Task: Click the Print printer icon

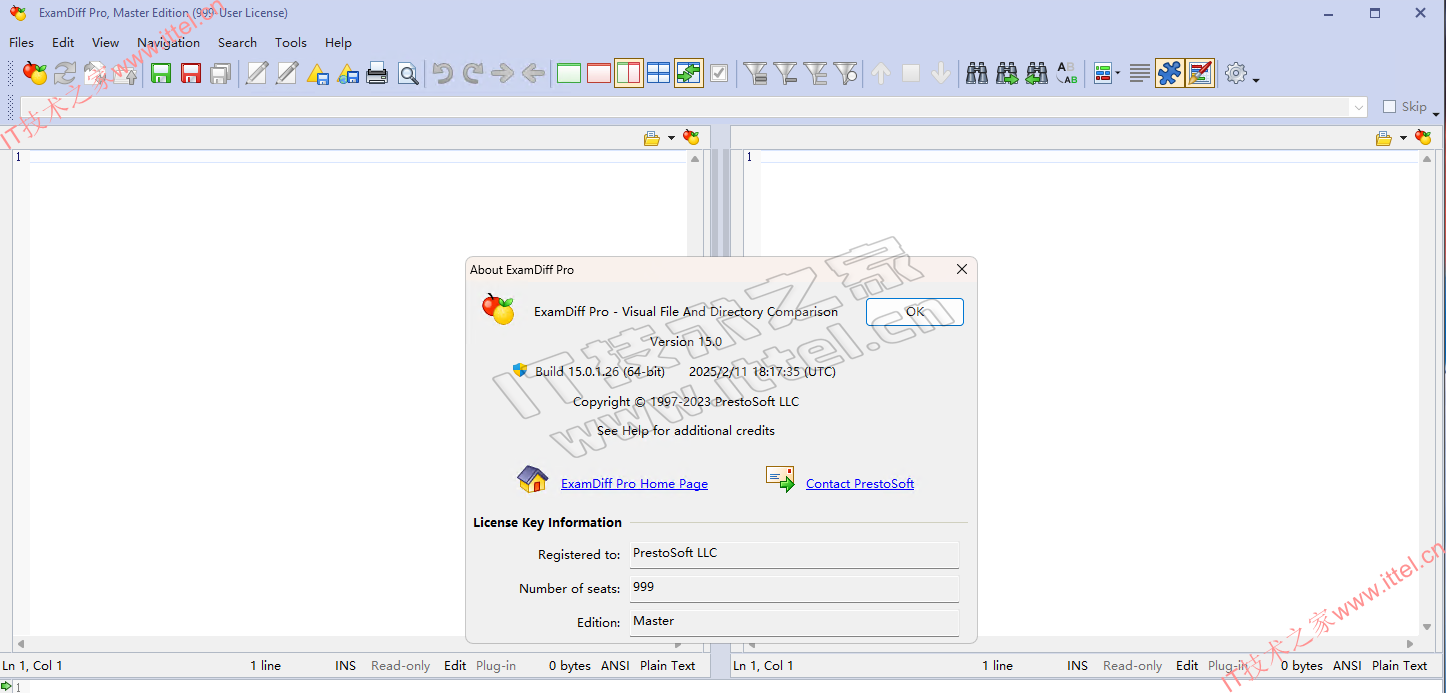Action: 377,73
